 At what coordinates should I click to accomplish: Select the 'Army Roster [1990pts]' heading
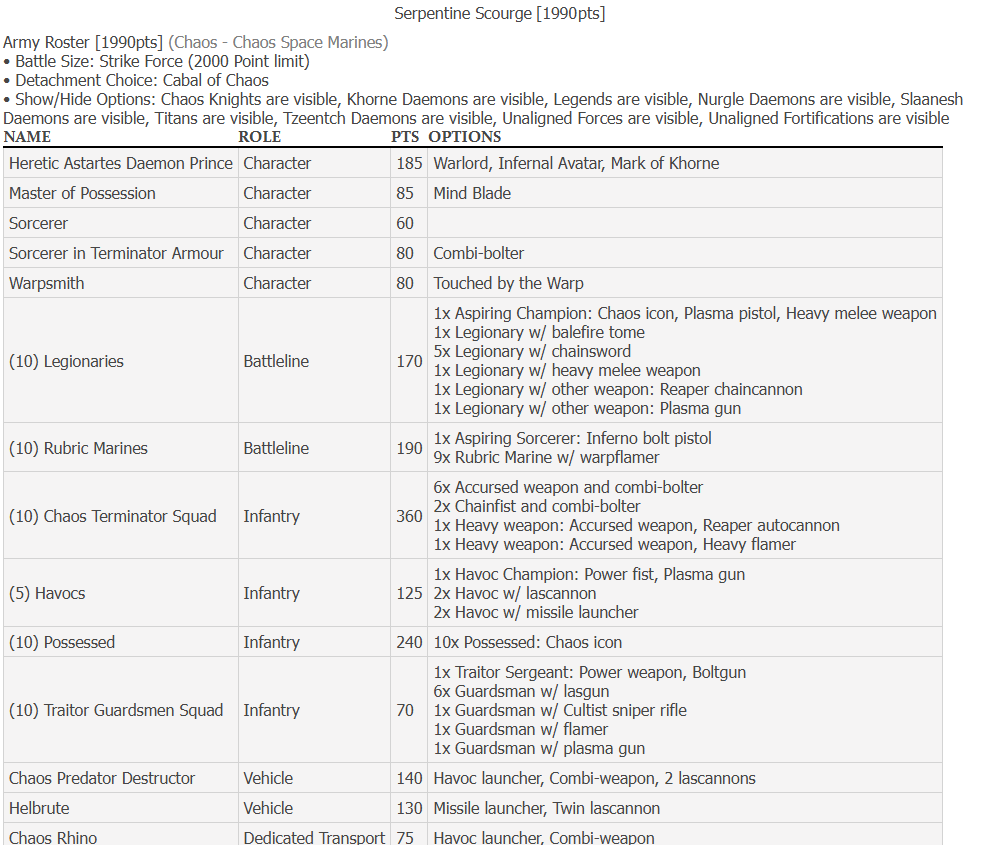(x=83, y=42)
